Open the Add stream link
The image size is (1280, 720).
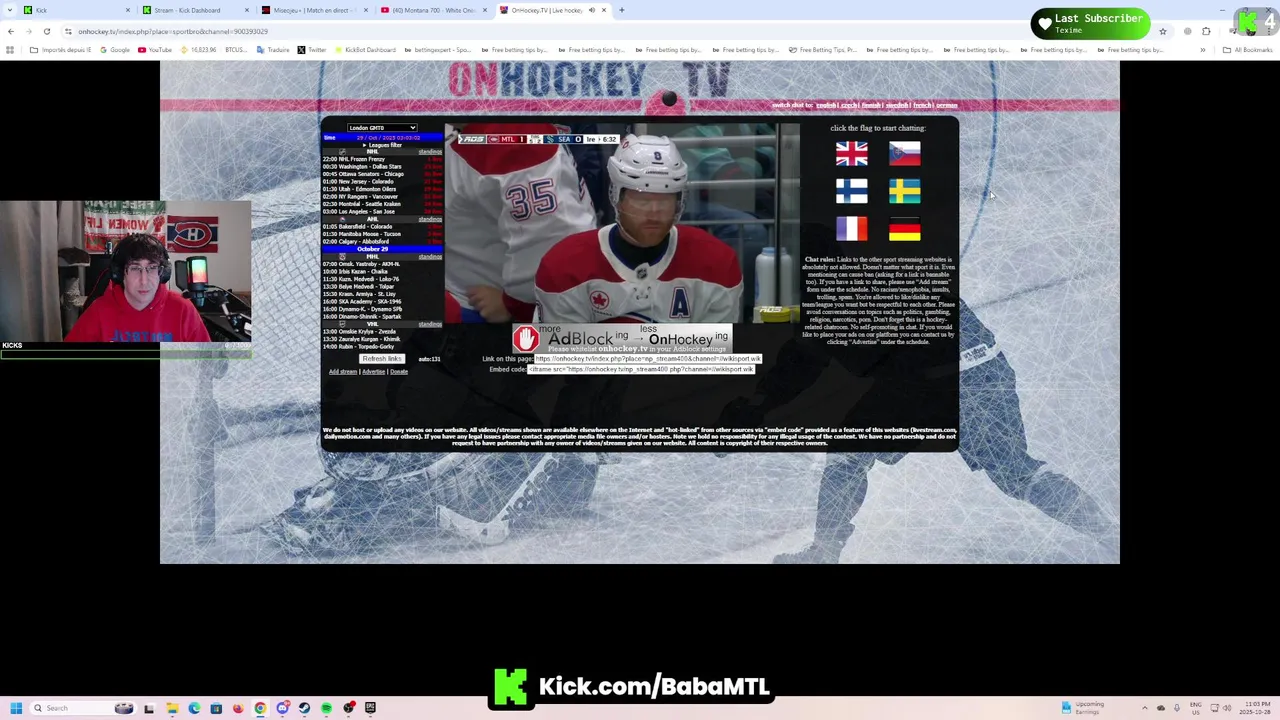click(343, 372)
